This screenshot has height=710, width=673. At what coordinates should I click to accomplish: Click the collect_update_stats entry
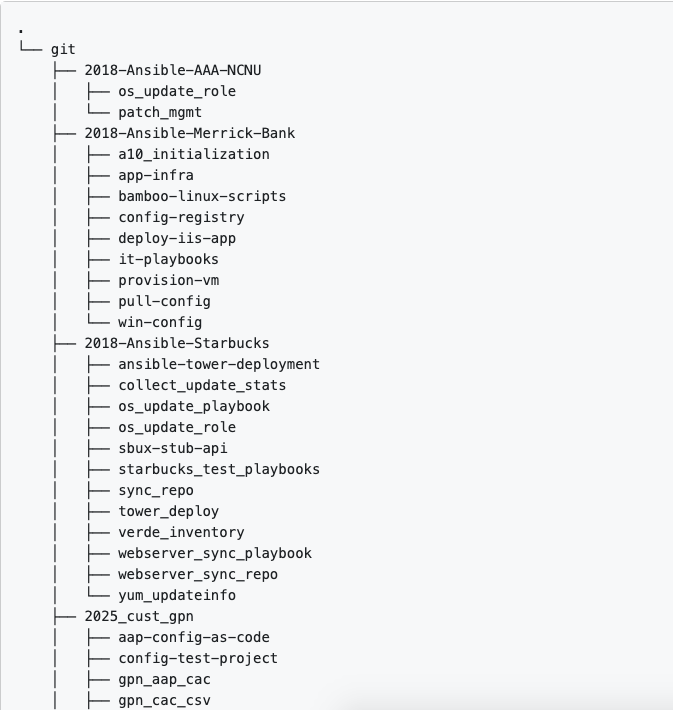pyautogui.click(x=202, y=385)
